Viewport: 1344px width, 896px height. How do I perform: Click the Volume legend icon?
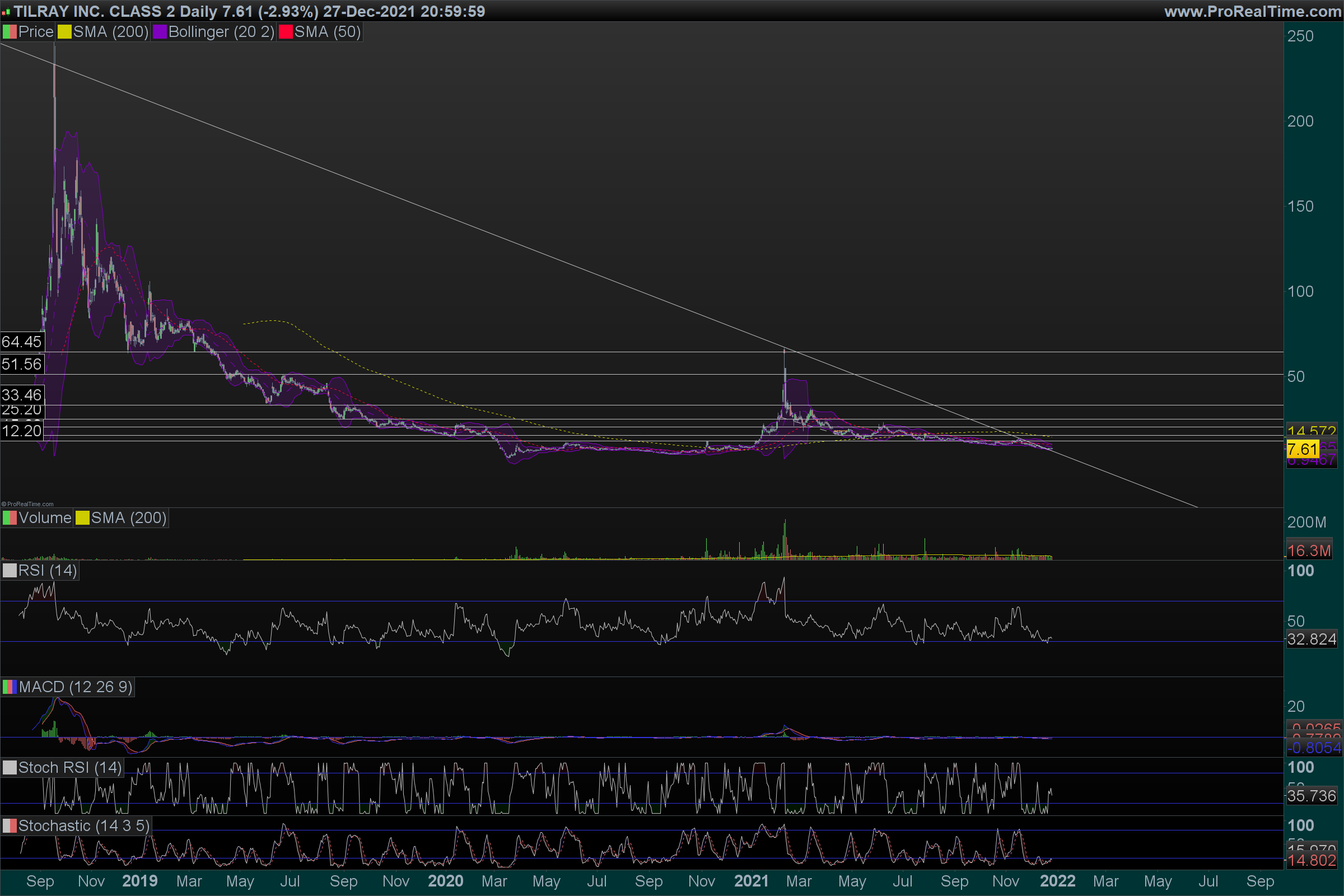(9, 517)
